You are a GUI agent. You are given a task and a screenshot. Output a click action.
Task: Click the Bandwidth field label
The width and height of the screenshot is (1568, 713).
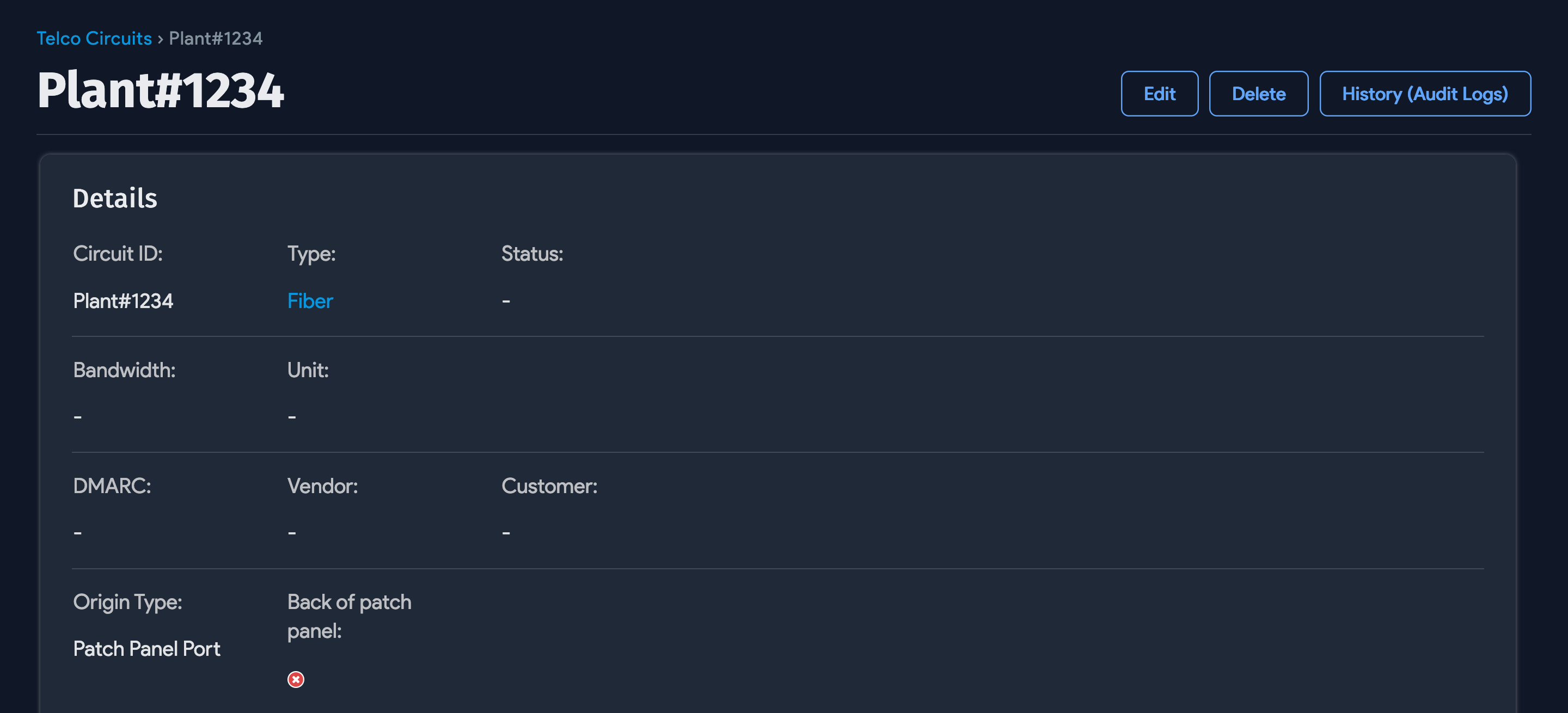click(x=124, y=370)
